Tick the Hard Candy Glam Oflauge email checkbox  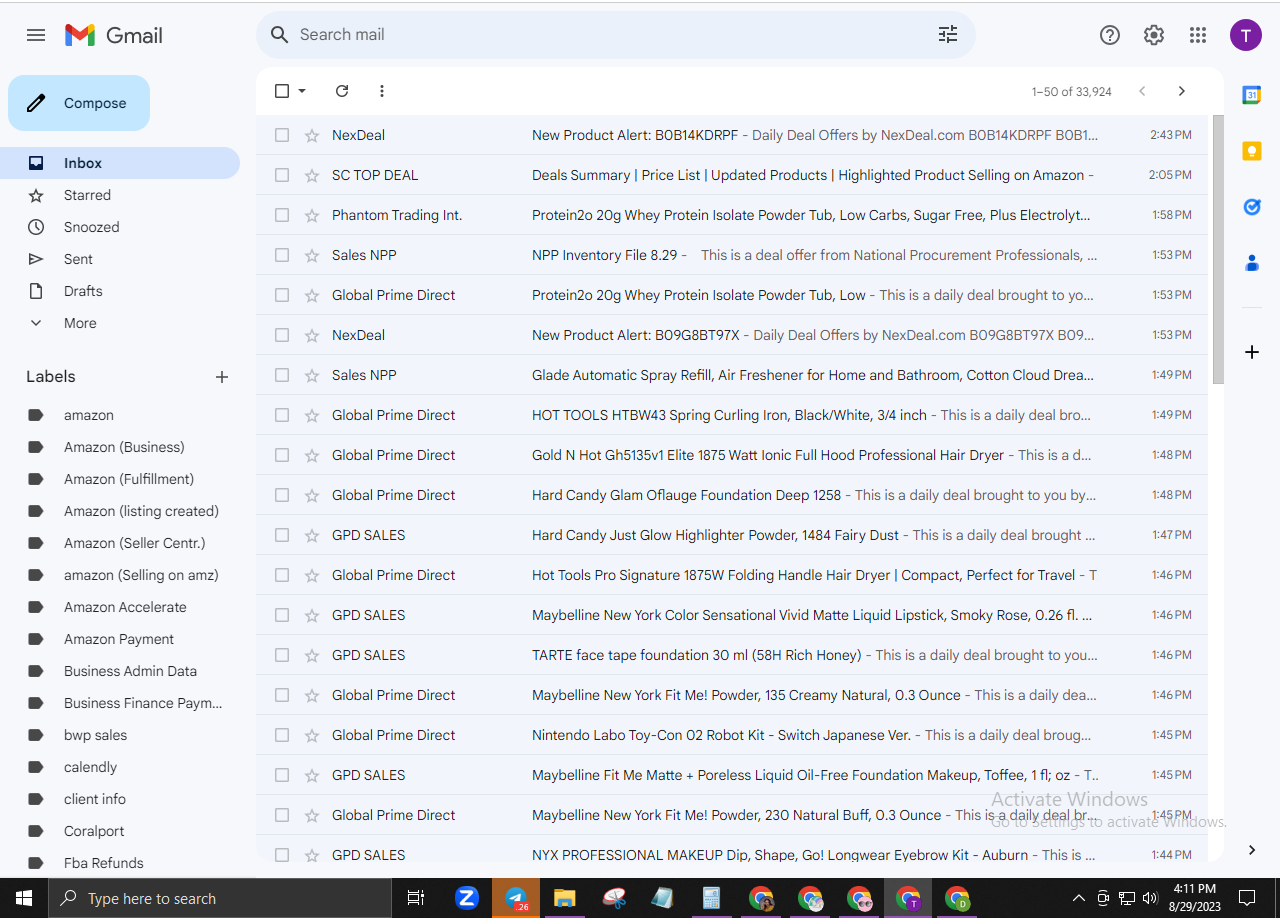pos(282,495)
